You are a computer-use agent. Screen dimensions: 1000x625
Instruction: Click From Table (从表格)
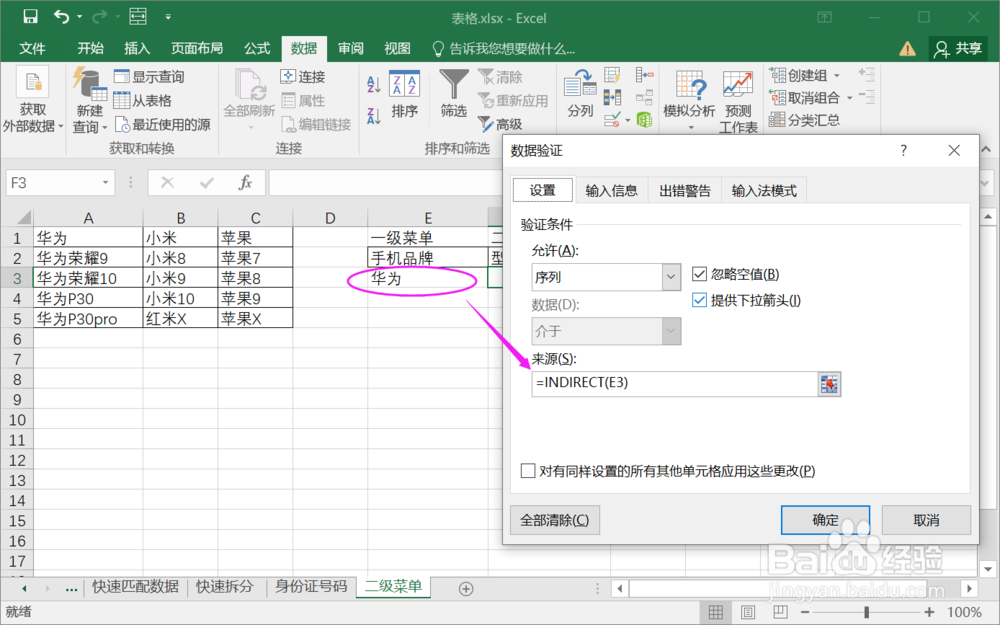143,100
